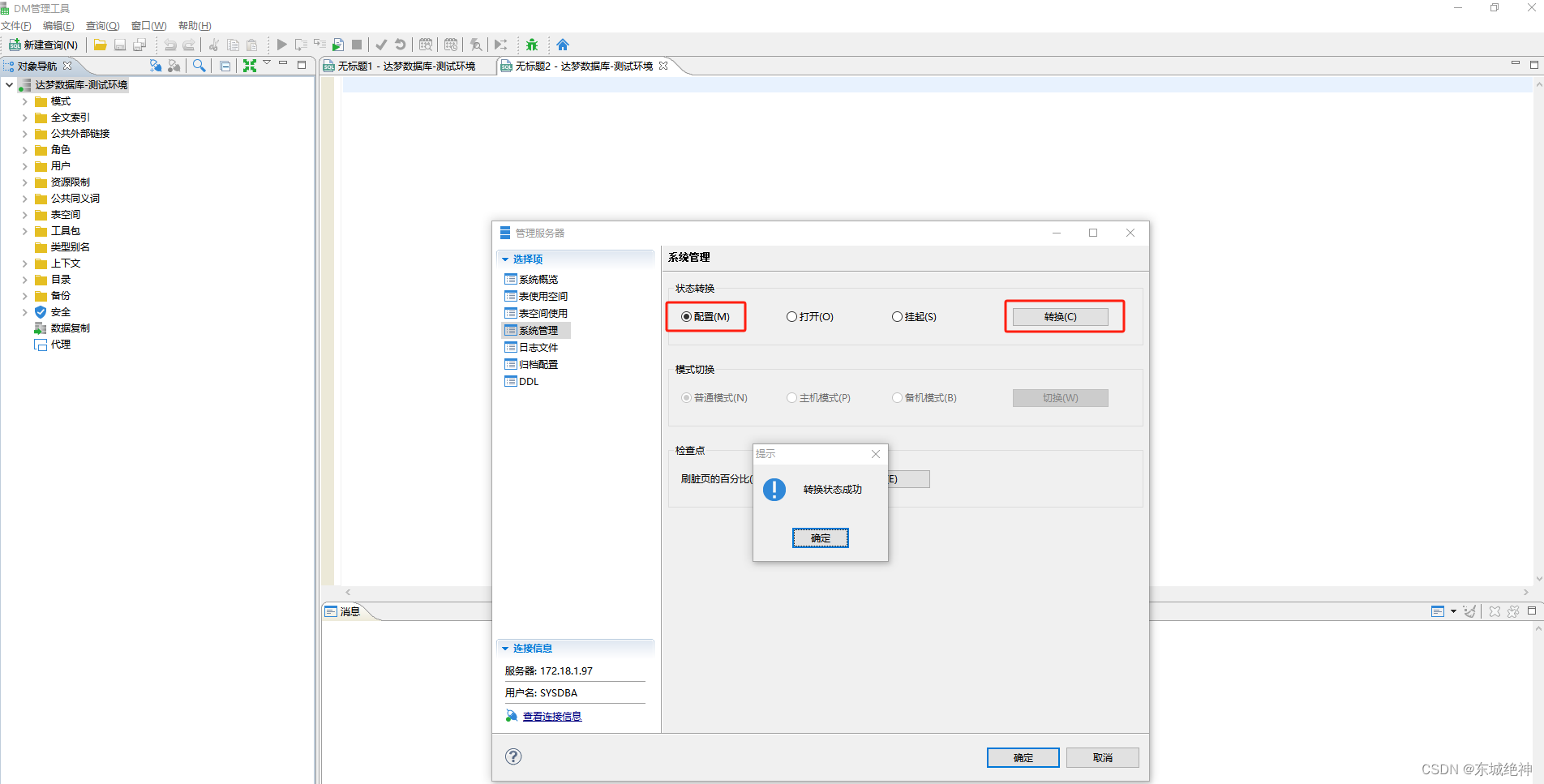Click the green execute script icon
The width and height of the screenshot is (1544, 784).
click(338, 45)
